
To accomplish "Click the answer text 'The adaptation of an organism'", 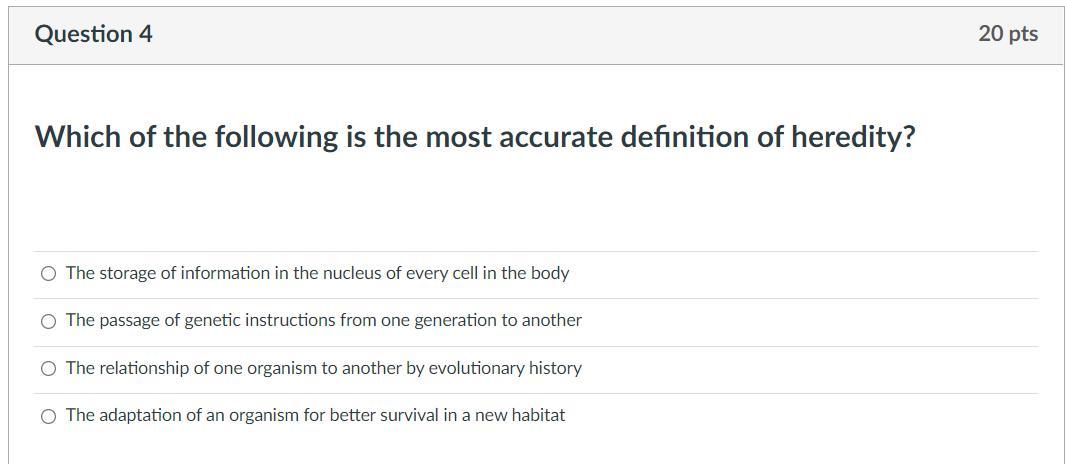I will (x=315, y=415).
